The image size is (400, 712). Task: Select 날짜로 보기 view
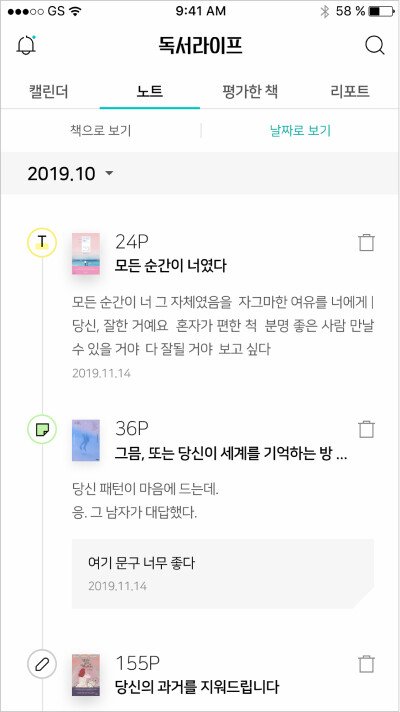click(x=300, y=131)
